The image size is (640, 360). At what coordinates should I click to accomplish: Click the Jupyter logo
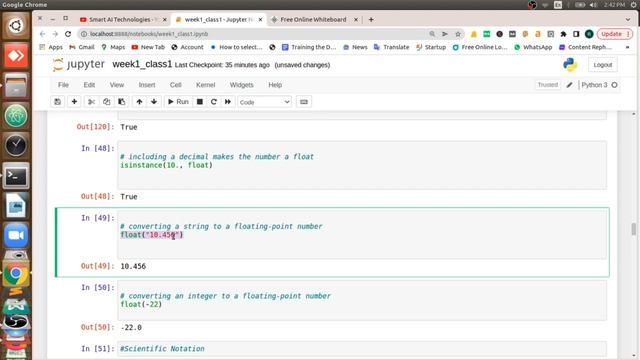click(x=79, y=64)
